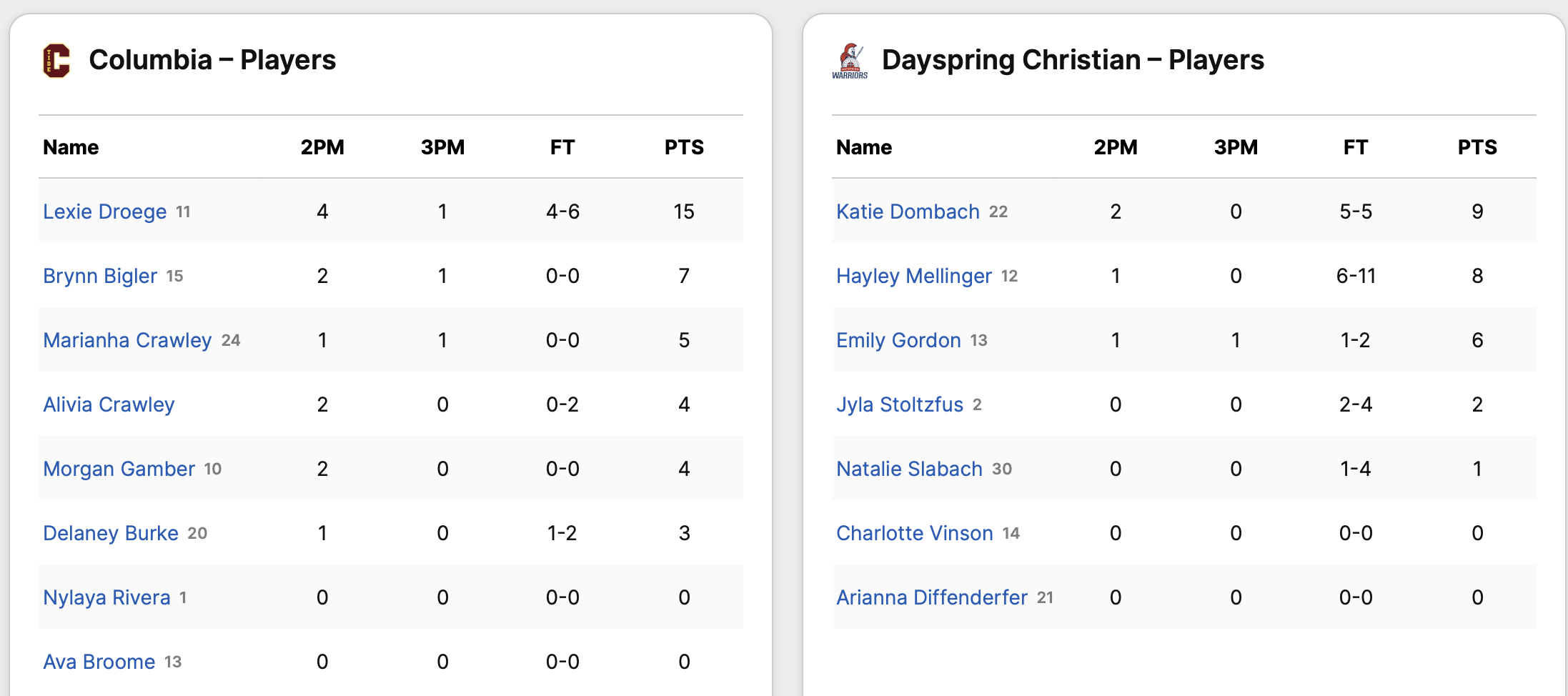
Task: Open the Nylaya Rivera player link
Action: [x=106, y=597]
